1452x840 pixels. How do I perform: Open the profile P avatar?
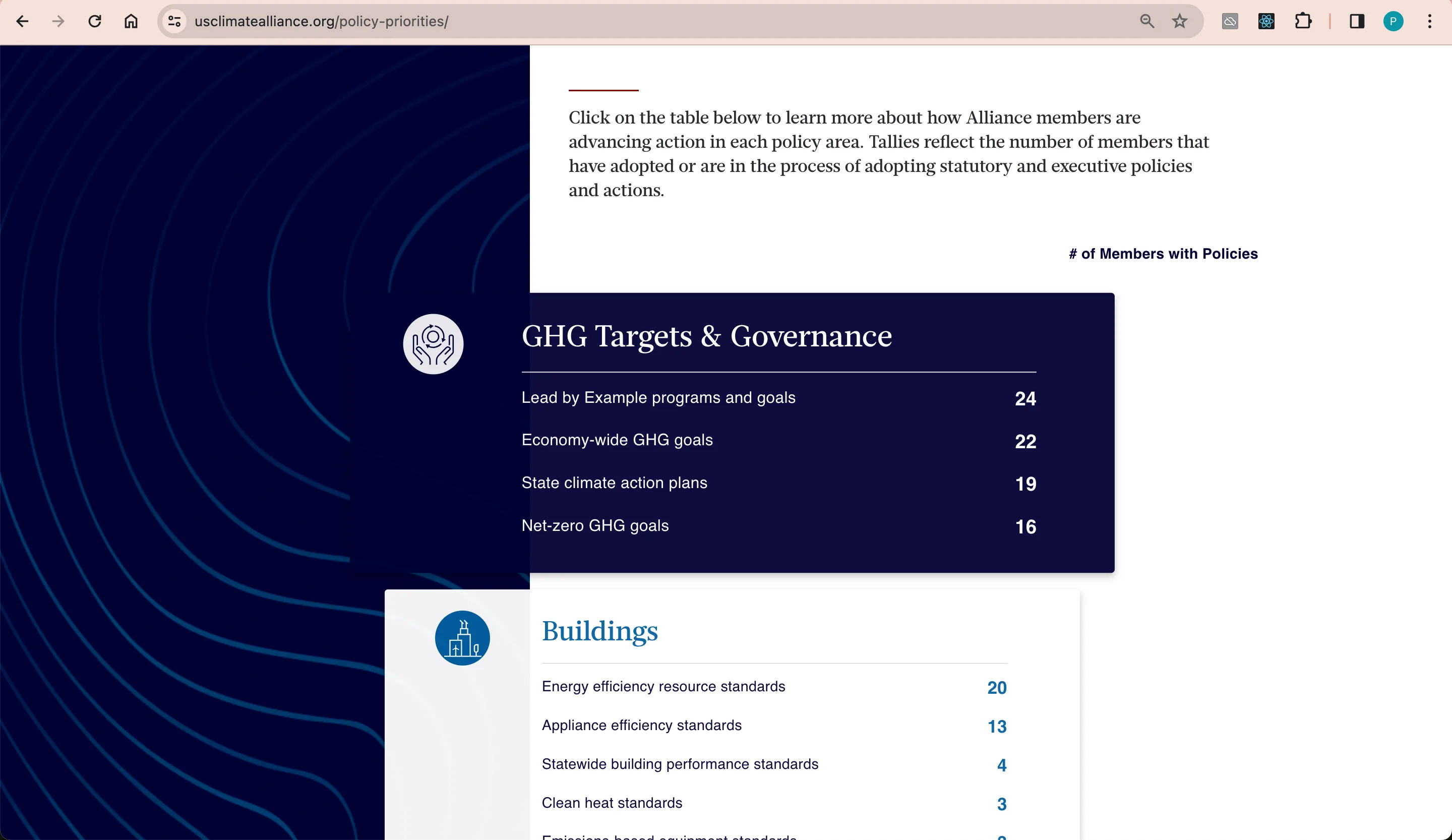pyautogui.click(x=1393, y=21)
